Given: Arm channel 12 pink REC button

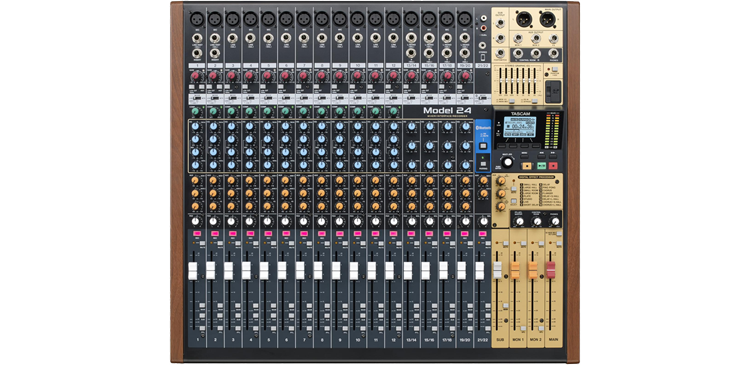Looking at the screenshot, I should click(x=393, y=233).
